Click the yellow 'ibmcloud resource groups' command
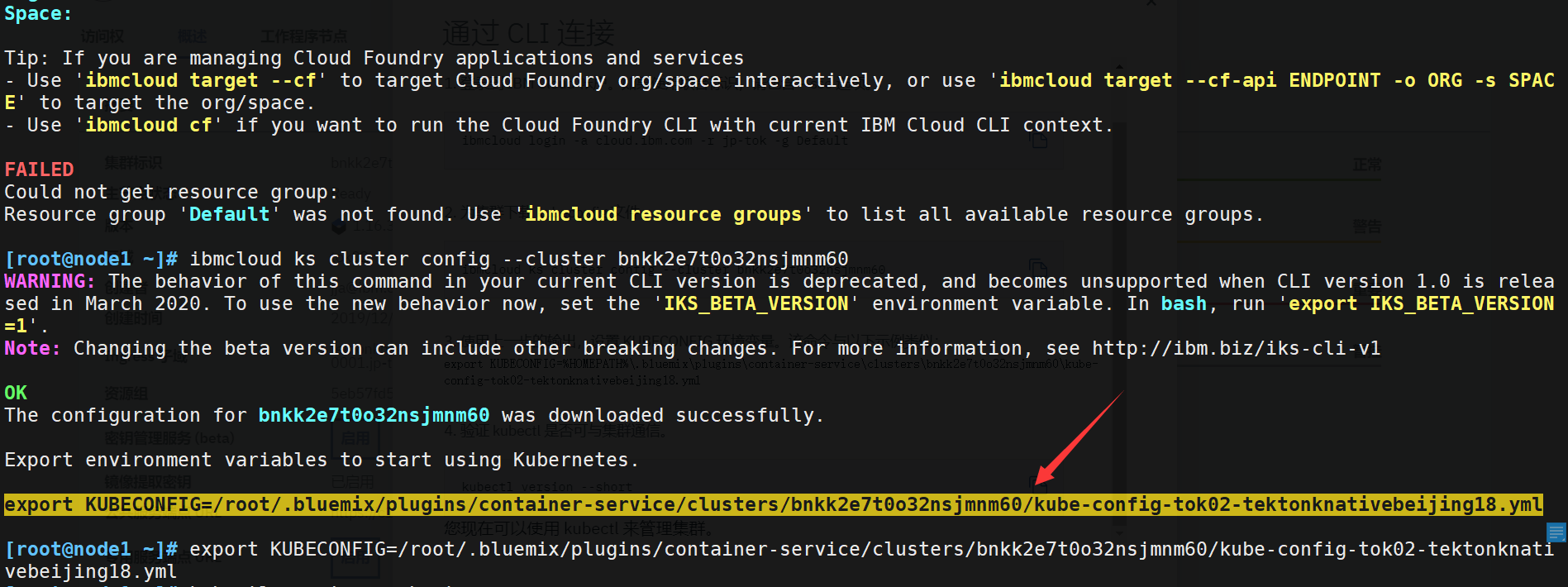Viewport: 1568px width, 587px height. click(663, 214)
